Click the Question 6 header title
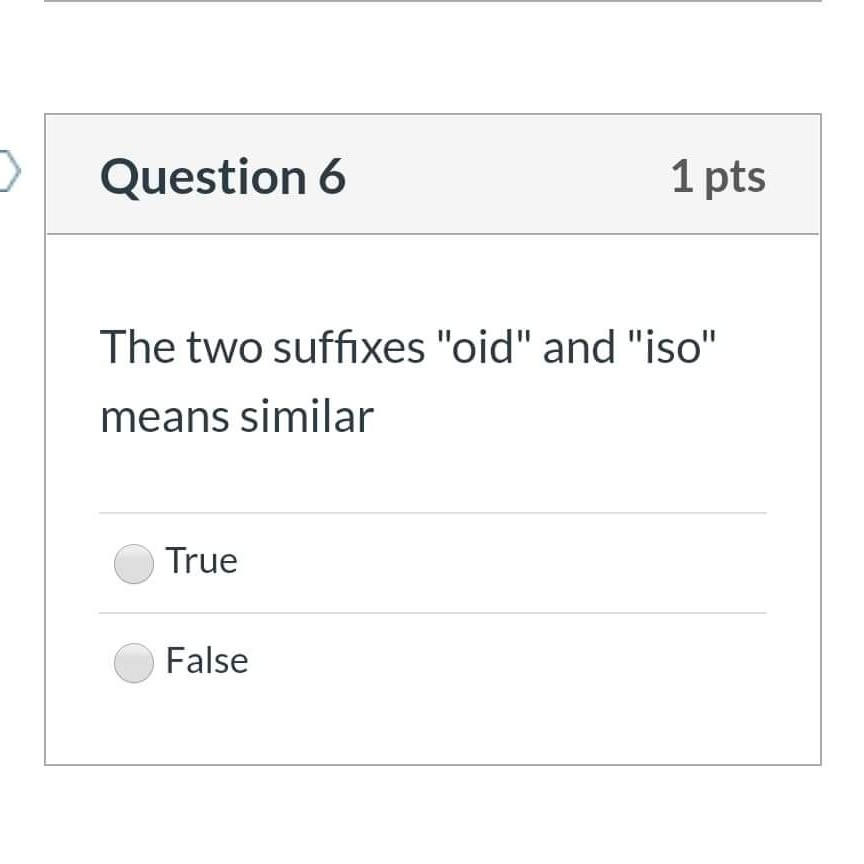The width and height of the screenshot is (864, 864). 222,176
